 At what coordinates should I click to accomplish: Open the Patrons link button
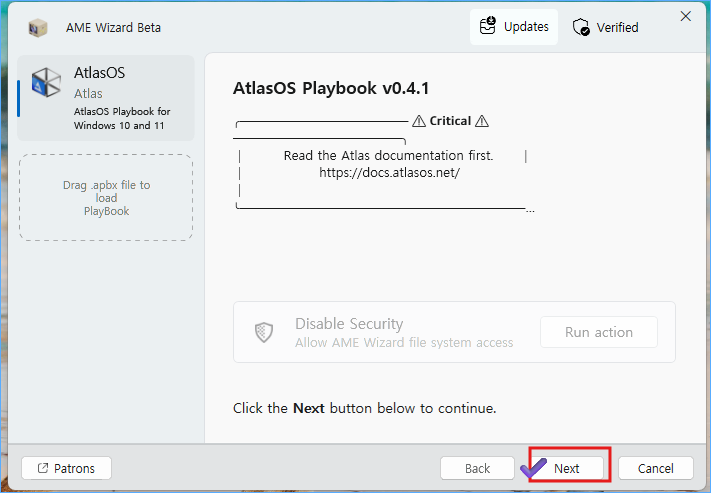(x=66, y=468)
